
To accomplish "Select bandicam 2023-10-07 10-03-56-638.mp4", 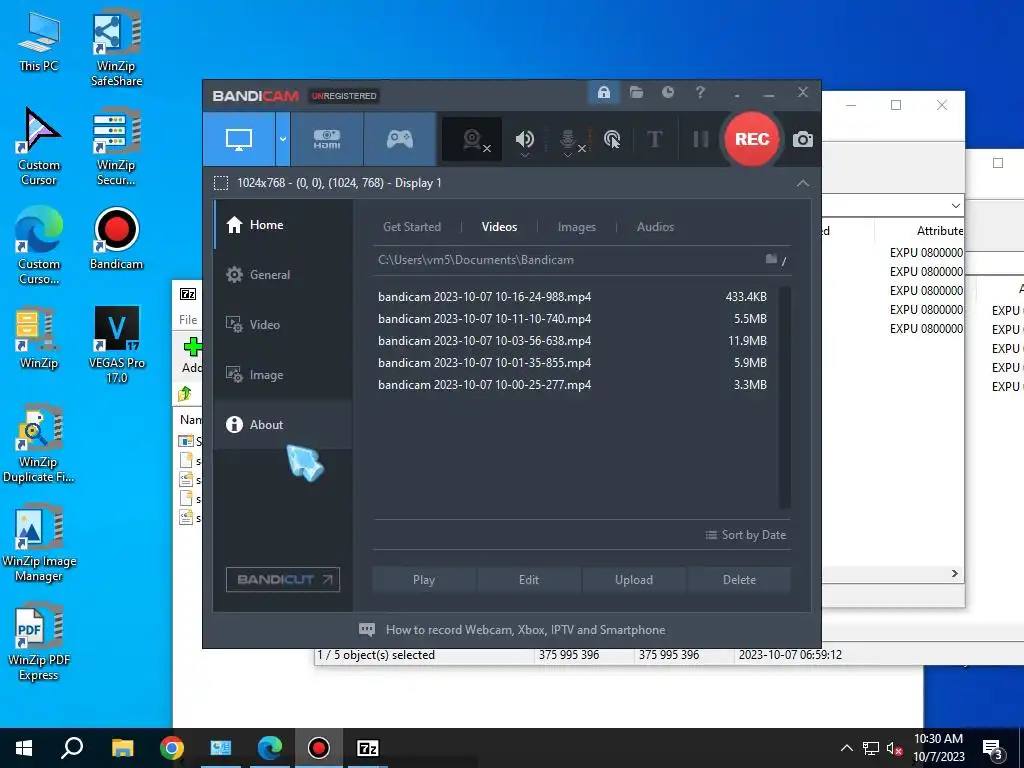I will [x=572, y=341].
